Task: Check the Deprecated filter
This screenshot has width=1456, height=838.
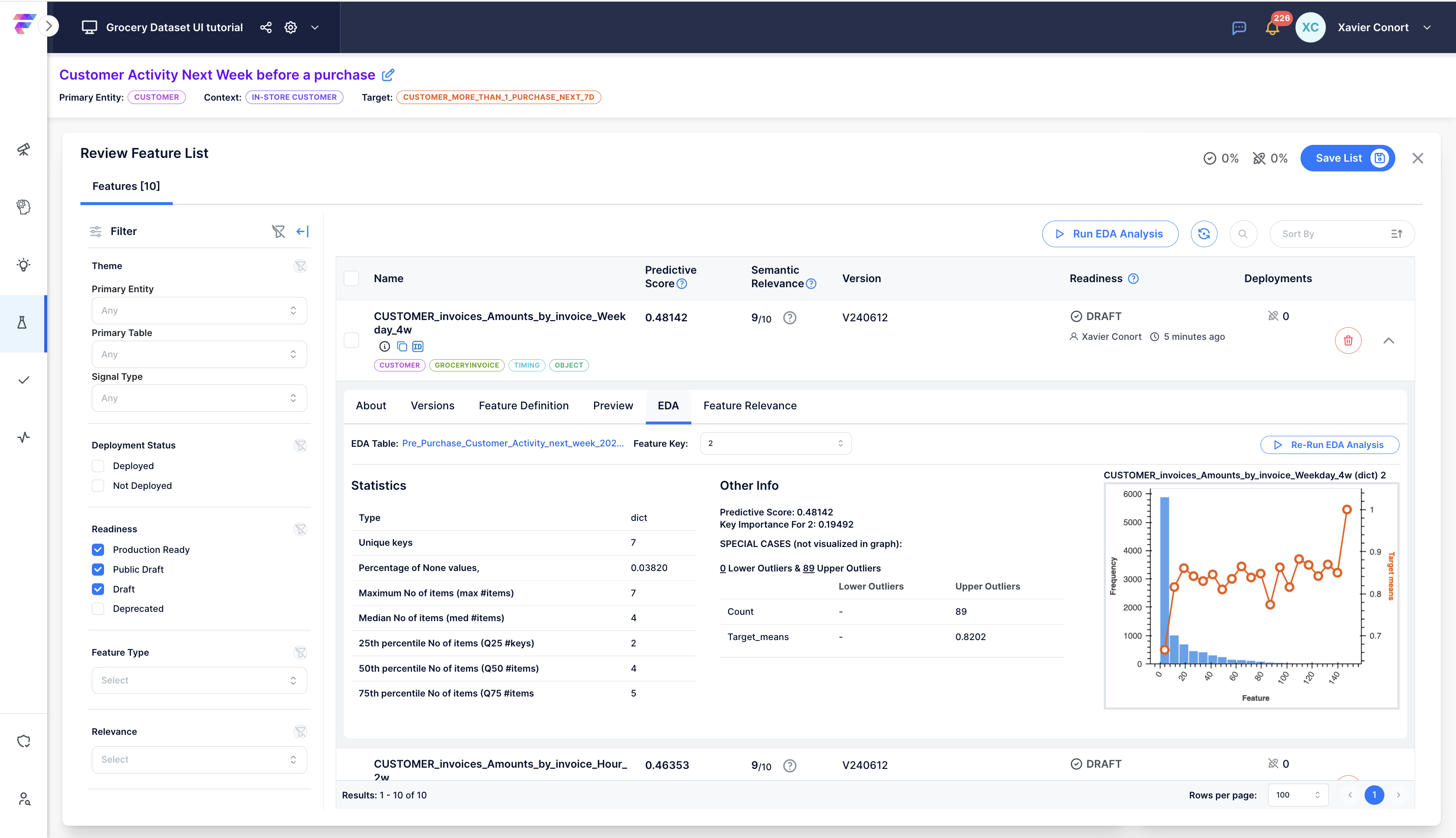Action: [x=99, y=609]
